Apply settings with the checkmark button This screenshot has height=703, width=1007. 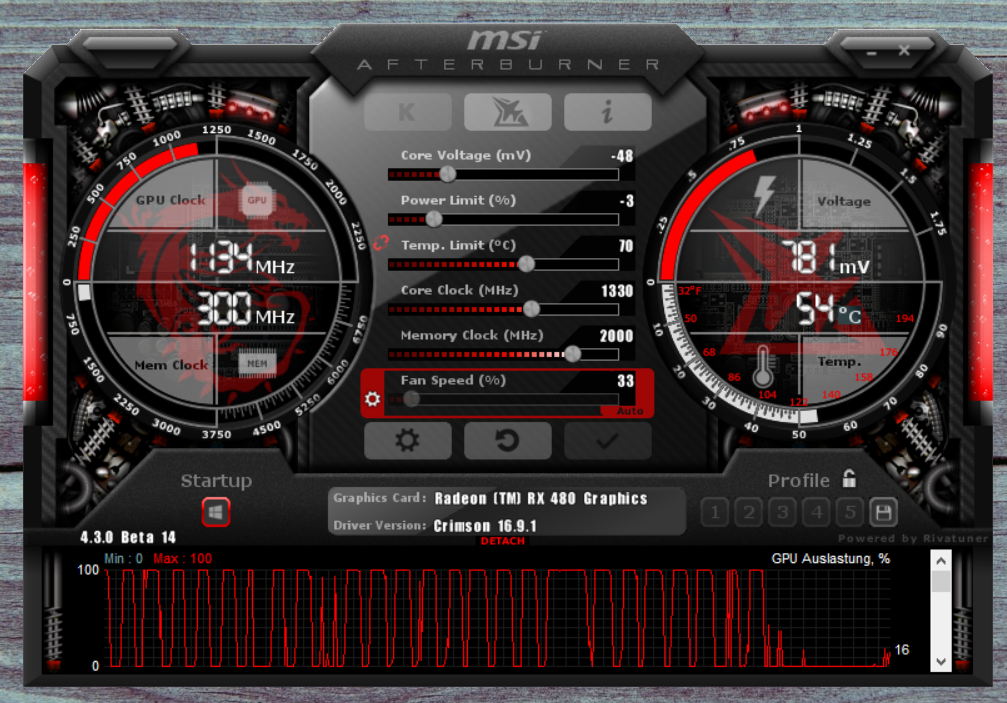point(608,440)
